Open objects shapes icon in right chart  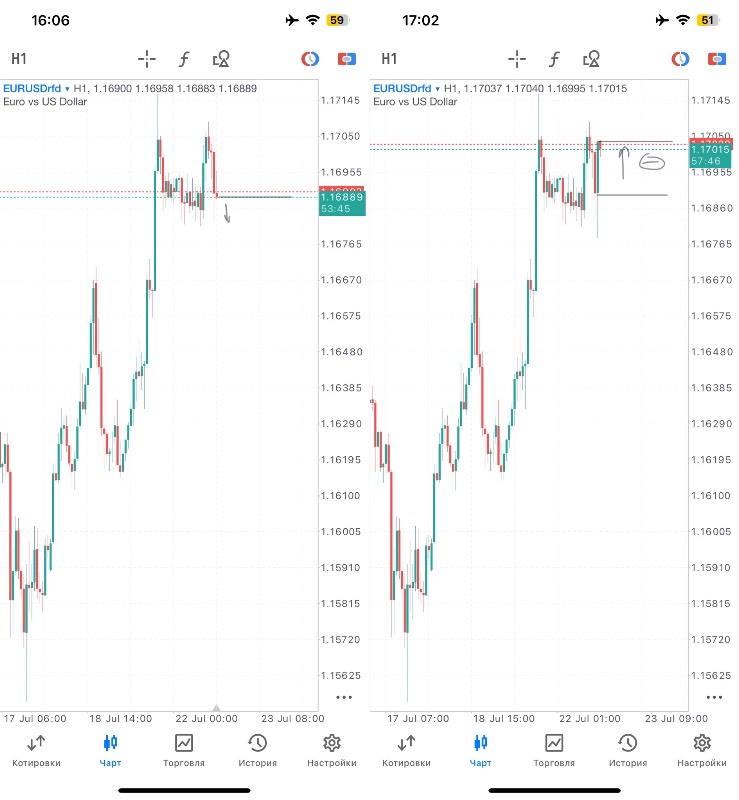[592, 59]
